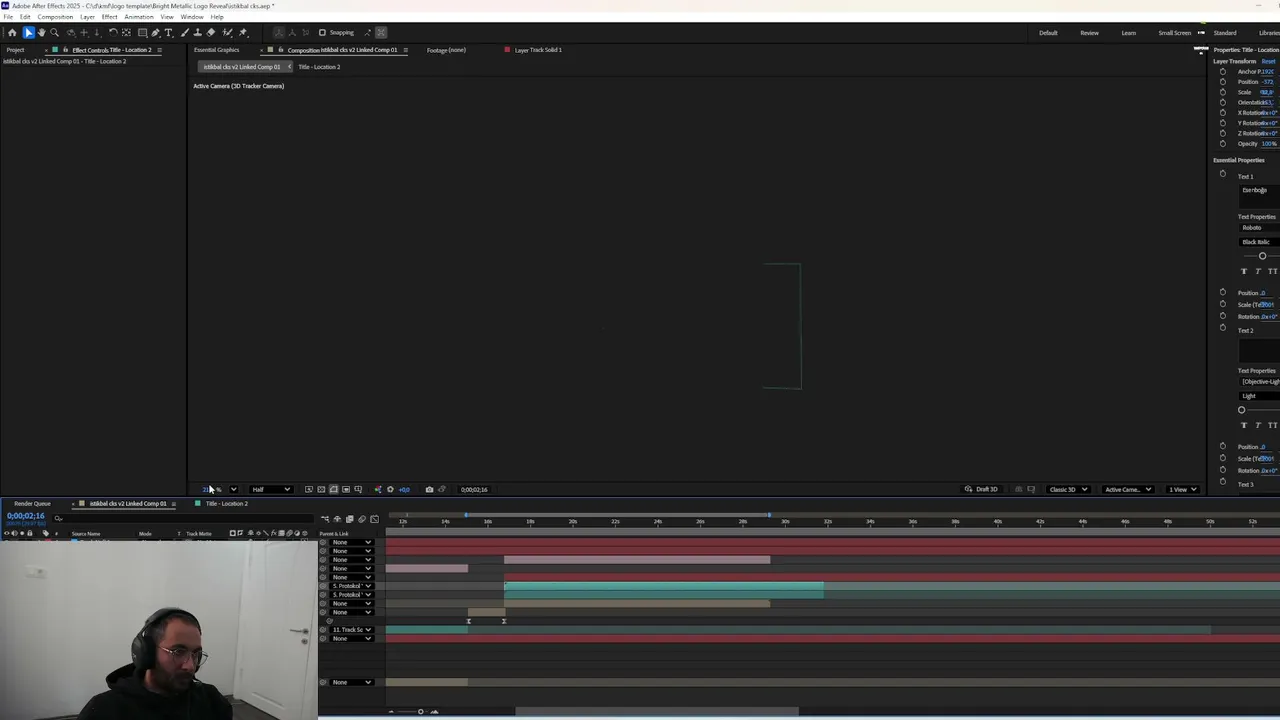The height and width of the screenshot is (720, 1280).
Task: Select the Roto Brush tool
Action: (227, 32)
